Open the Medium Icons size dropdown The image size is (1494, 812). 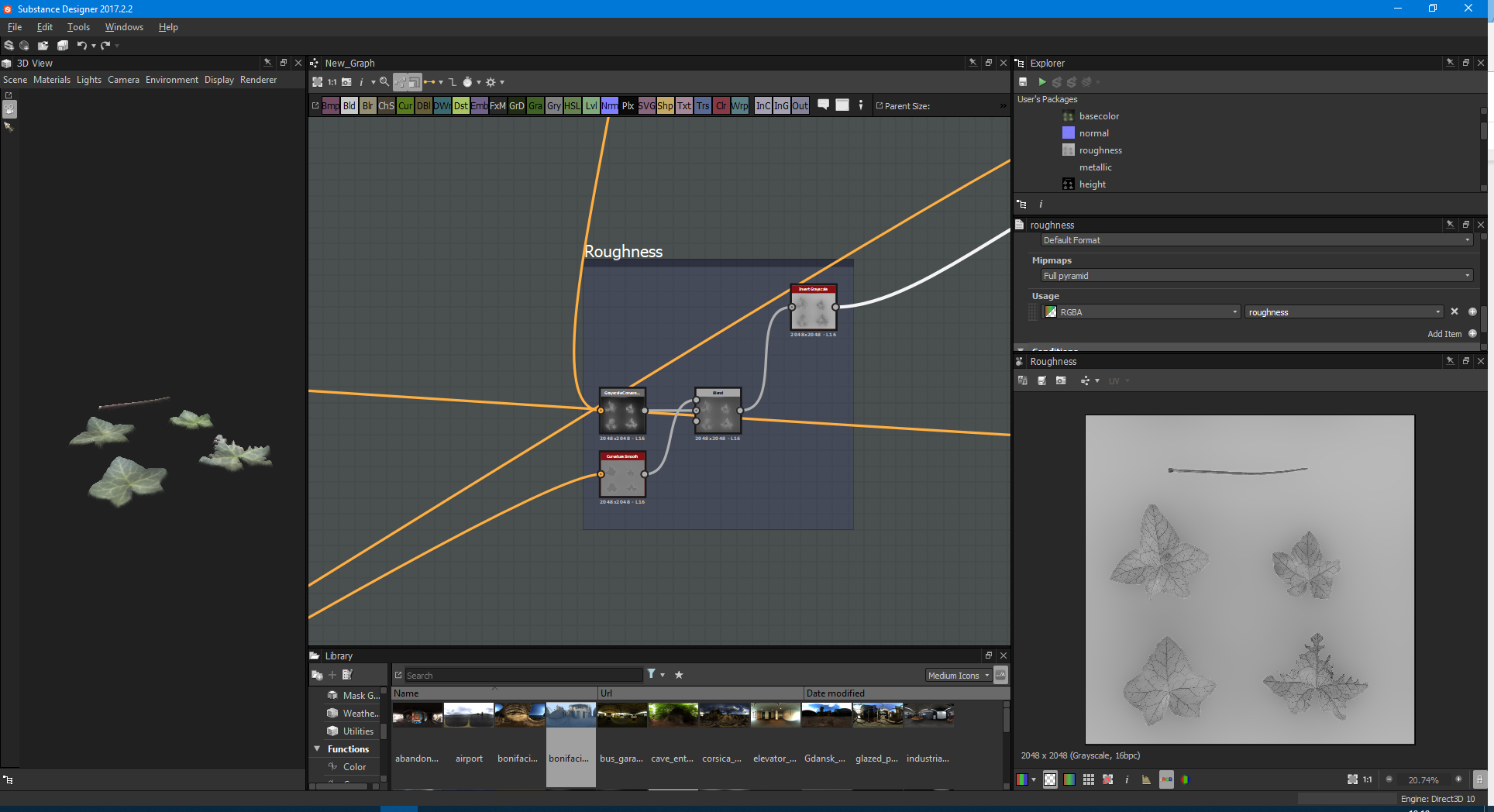pyautogui.click(x=959, y=676)
